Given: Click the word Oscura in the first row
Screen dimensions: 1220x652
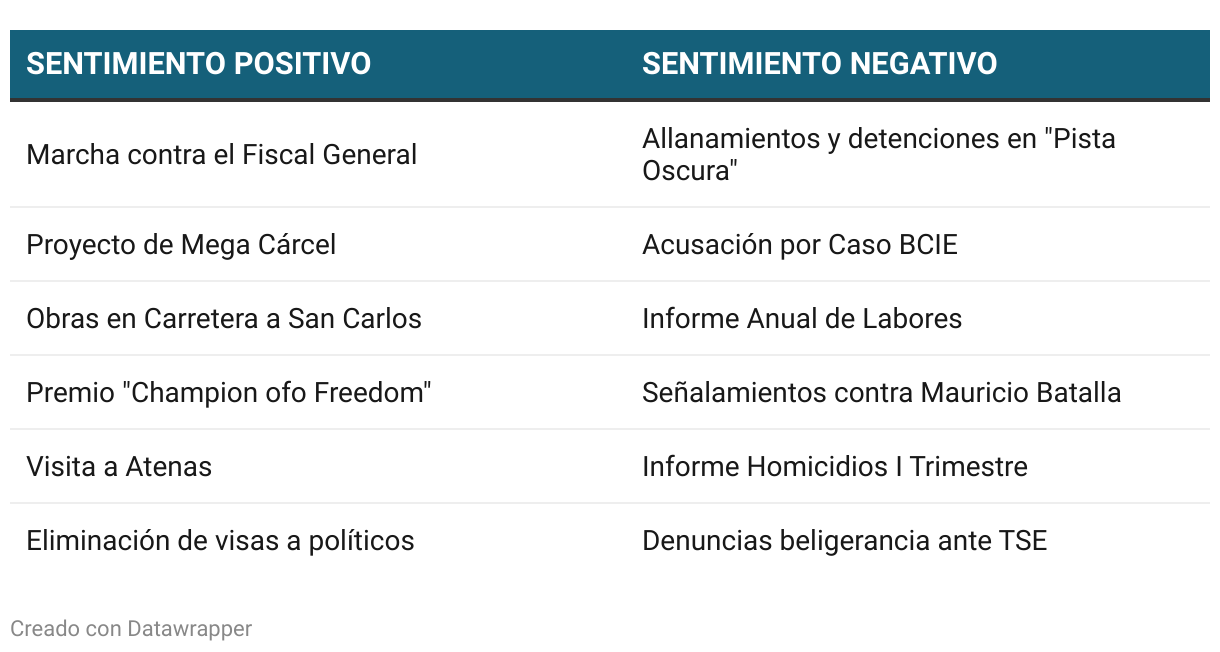Looking at the screenshot, I should pos(690,171).
